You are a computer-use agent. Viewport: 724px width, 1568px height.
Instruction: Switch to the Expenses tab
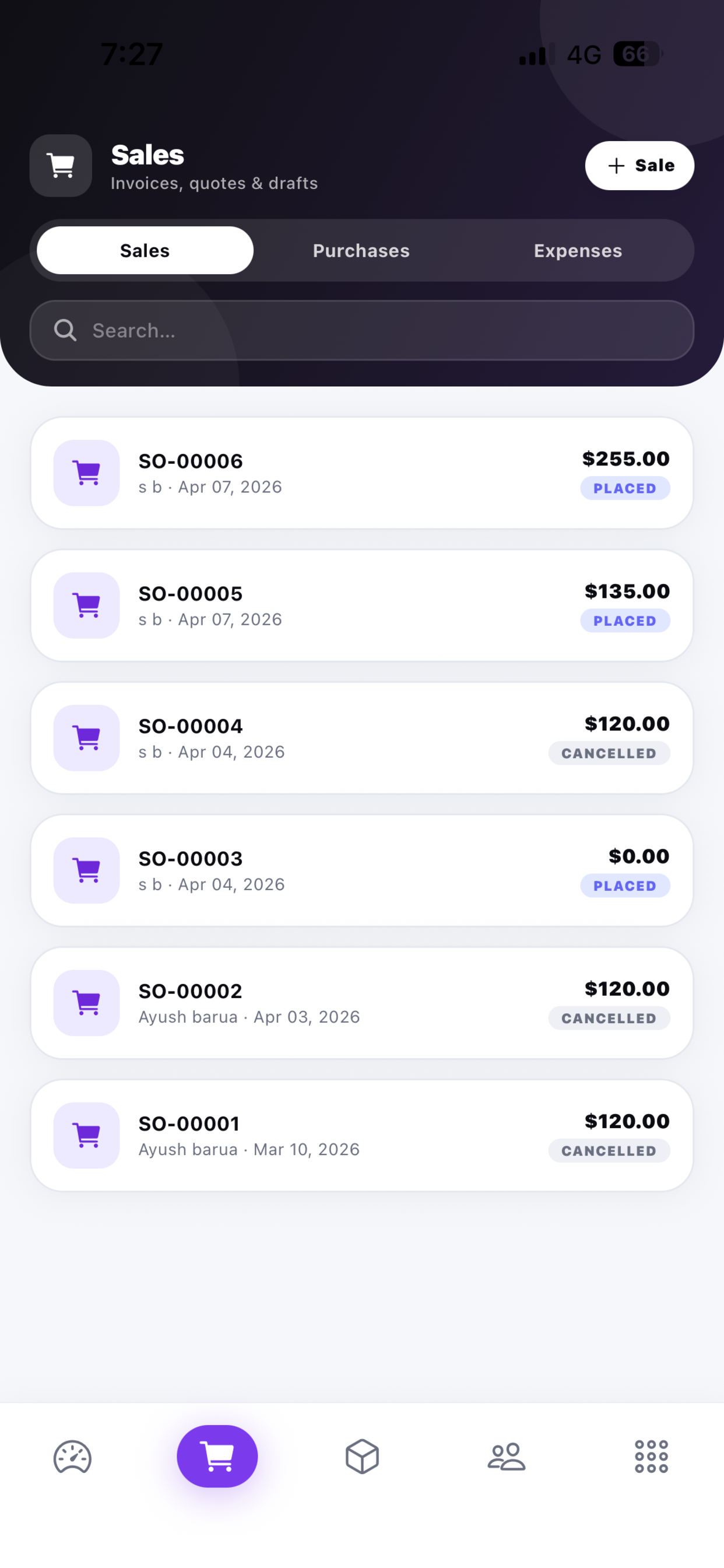578,251
